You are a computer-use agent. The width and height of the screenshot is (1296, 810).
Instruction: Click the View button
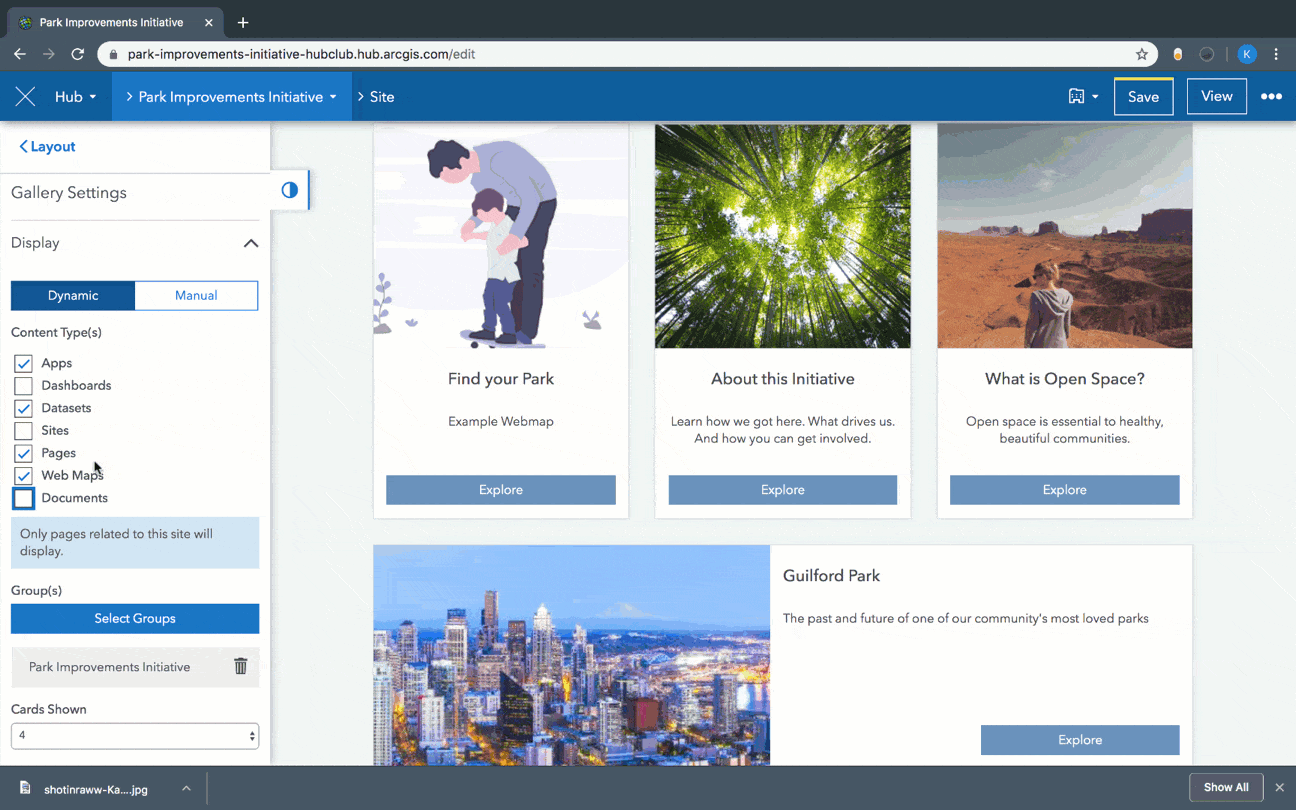(1216, 96)
